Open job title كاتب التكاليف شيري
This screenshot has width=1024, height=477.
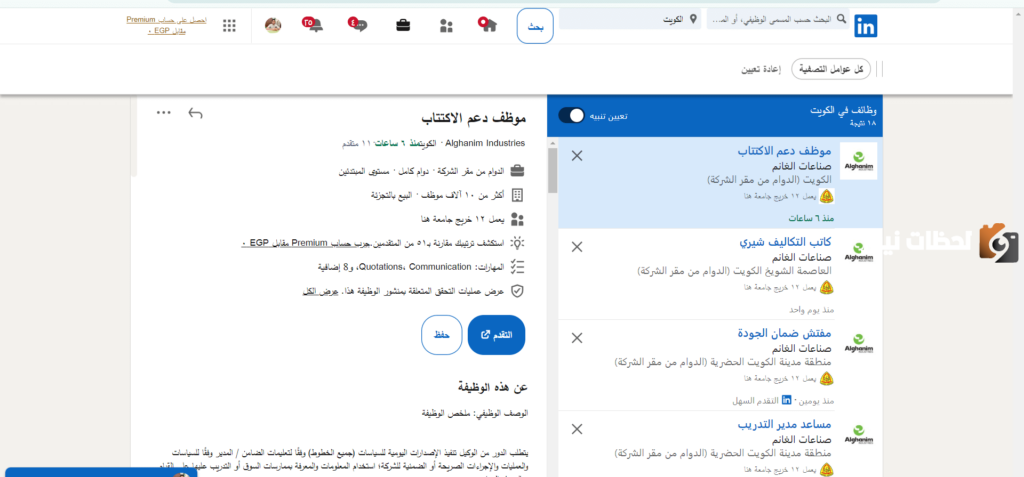pos(785,242)
